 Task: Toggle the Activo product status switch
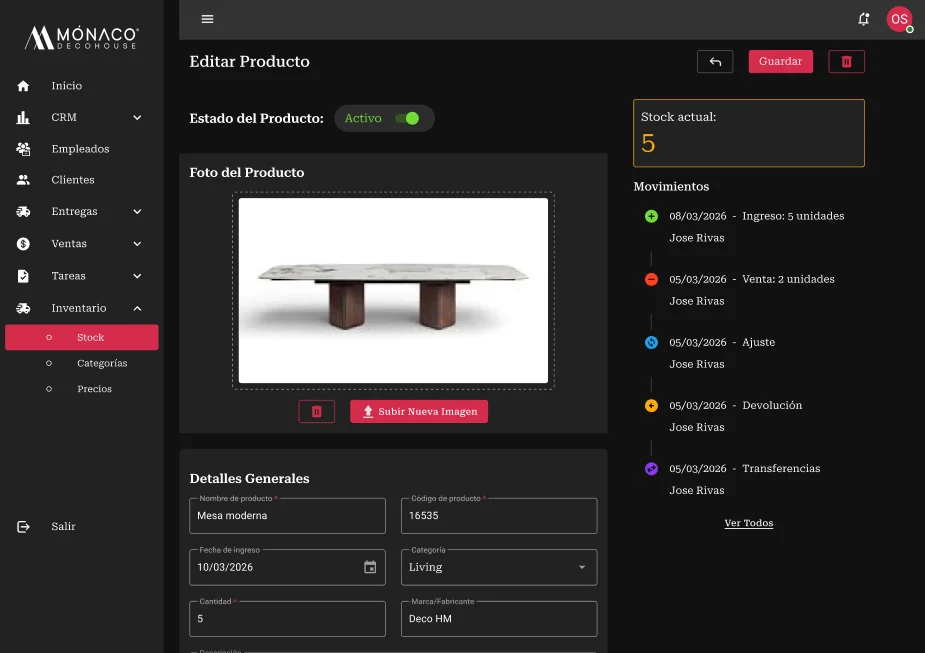point(407,119)
